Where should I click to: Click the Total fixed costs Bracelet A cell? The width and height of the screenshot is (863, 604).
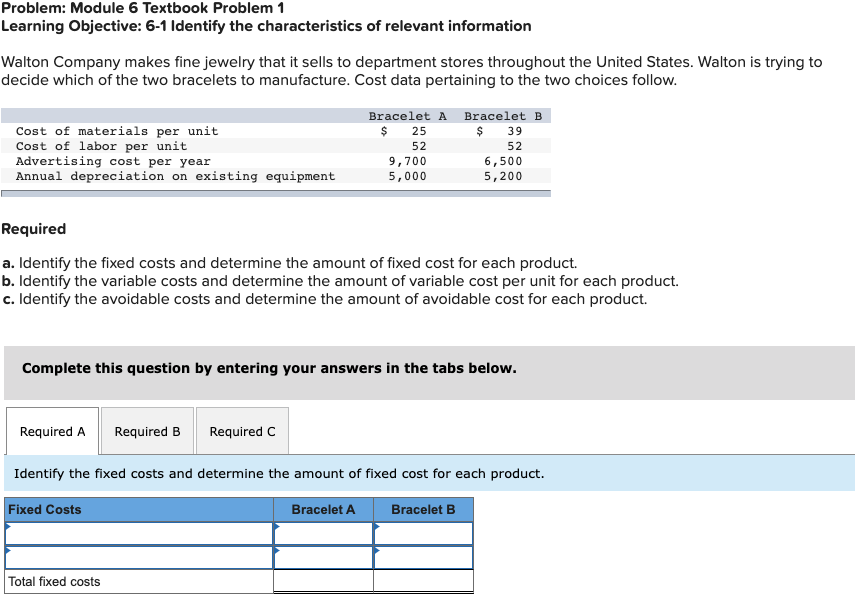[x=323, y=580]
